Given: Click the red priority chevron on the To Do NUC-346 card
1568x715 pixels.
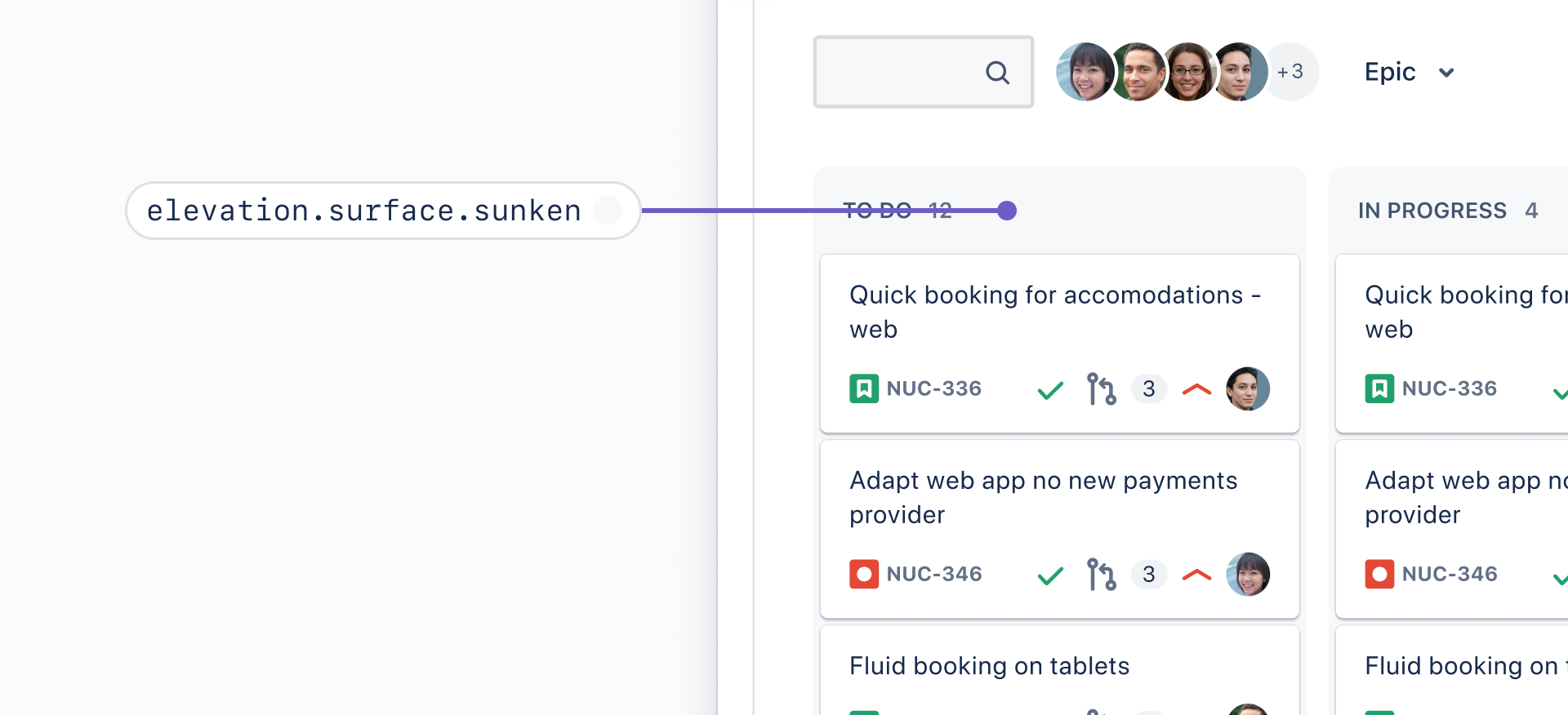Looking at the screenshot, I should pos(1196,575).
